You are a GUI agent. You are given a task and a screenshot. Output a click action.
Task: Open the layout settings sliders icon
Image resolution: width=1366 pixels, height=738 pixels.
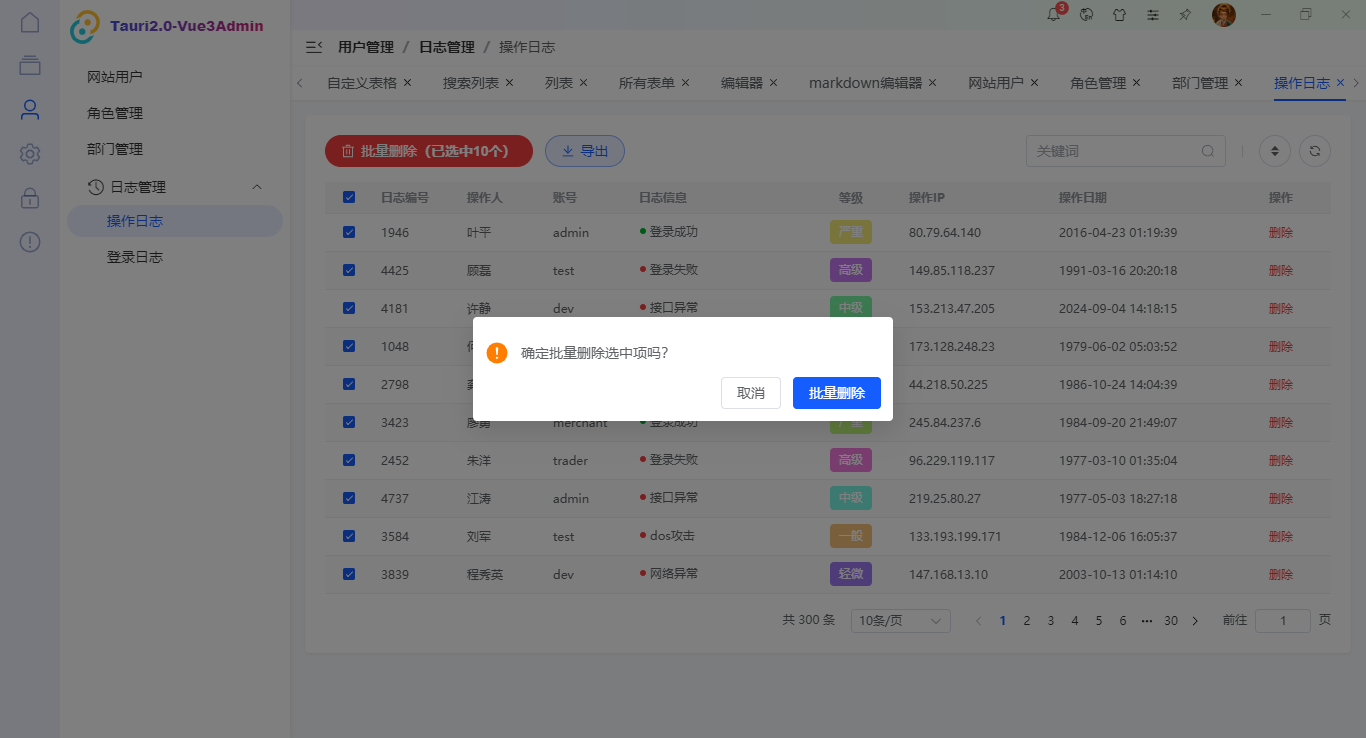click(1152, 14)
